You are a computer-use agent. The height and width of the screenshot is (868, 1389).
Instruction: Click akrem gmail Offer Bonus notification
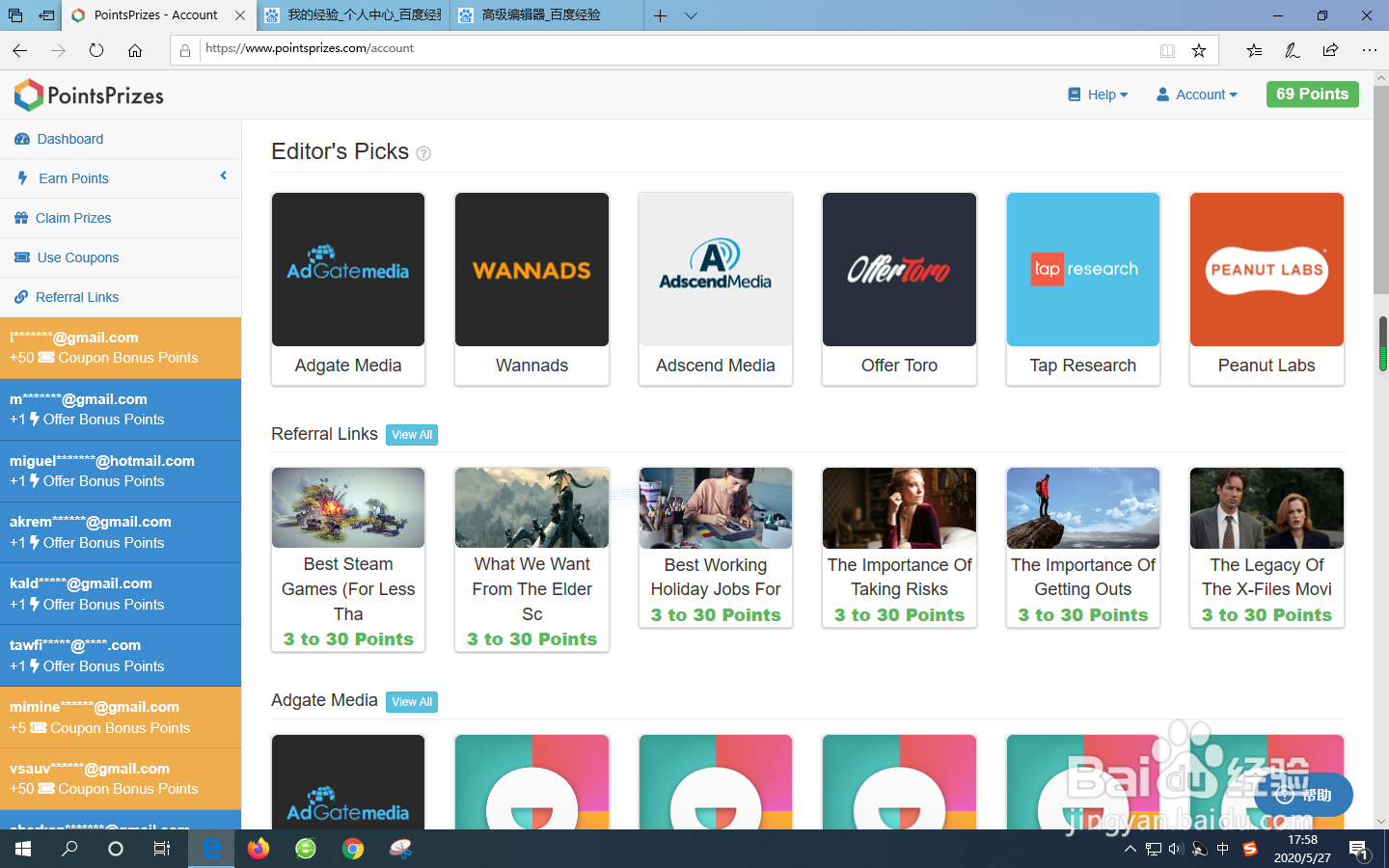click(121, 532)
